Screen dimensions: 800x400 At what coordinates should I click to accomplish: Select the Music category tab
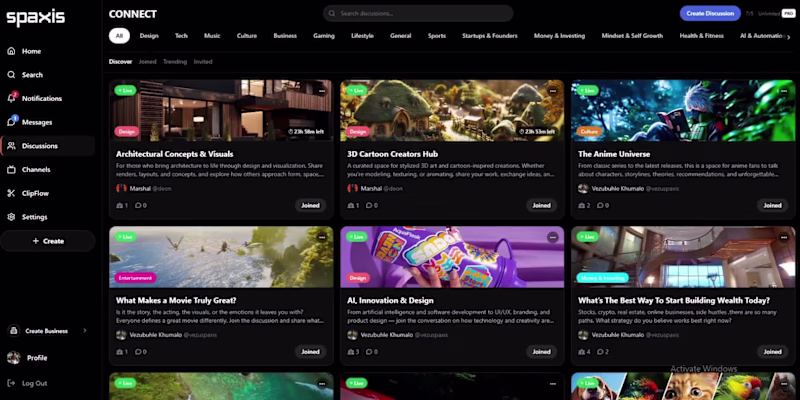click(x=212, y=36)
